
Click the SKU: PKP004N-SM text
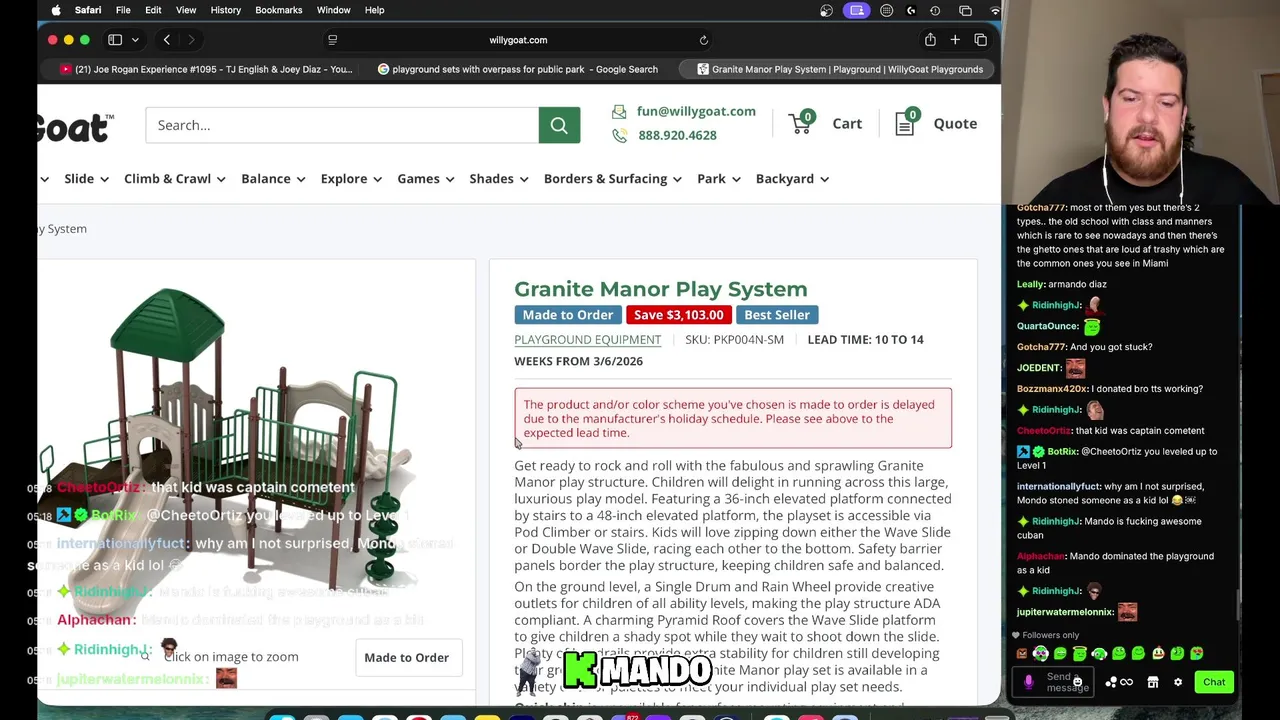pos(734,340)
